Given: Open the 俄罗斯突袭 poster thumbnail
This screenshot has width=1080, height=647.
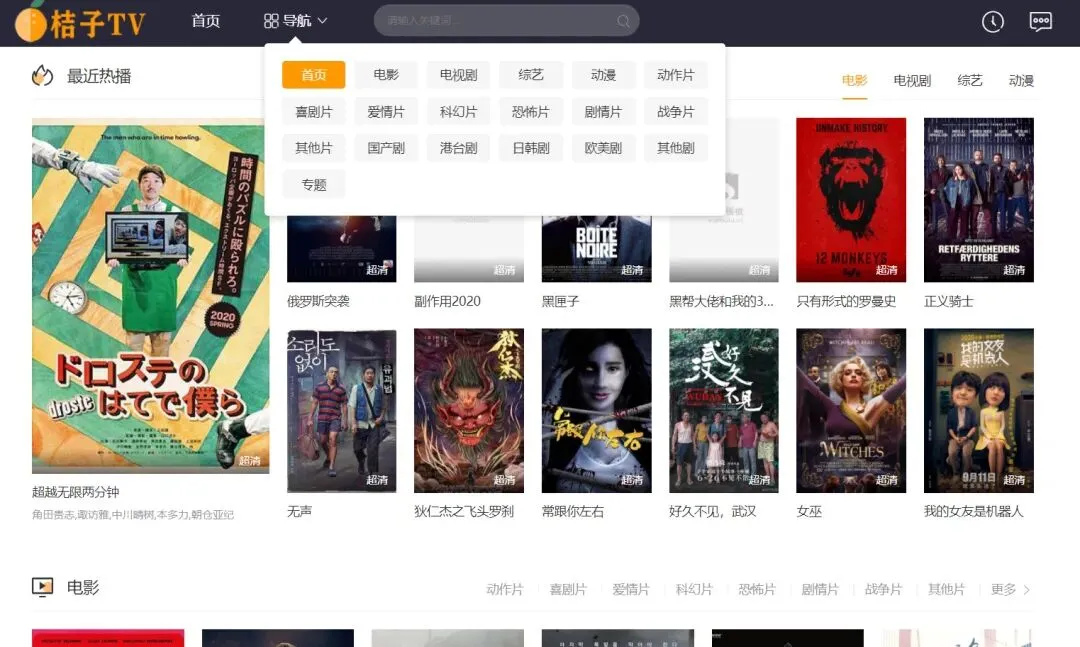Looking at the screenshot, I should 342,249.
